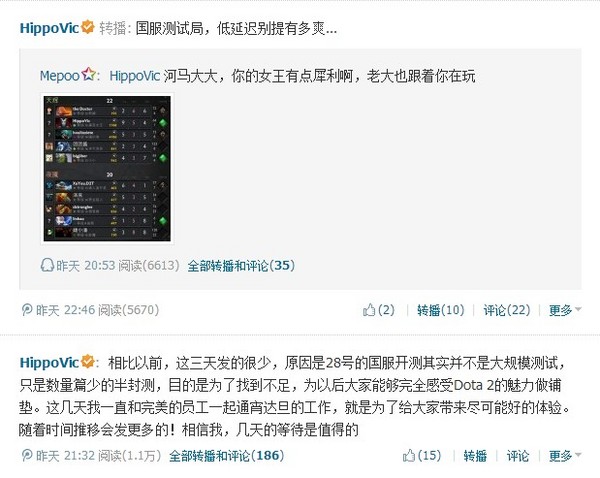Screen dimensions: 600x478
Task: Click source icon before 昨天 22:46
Action: pyautogui.click(x=27, y=310)
